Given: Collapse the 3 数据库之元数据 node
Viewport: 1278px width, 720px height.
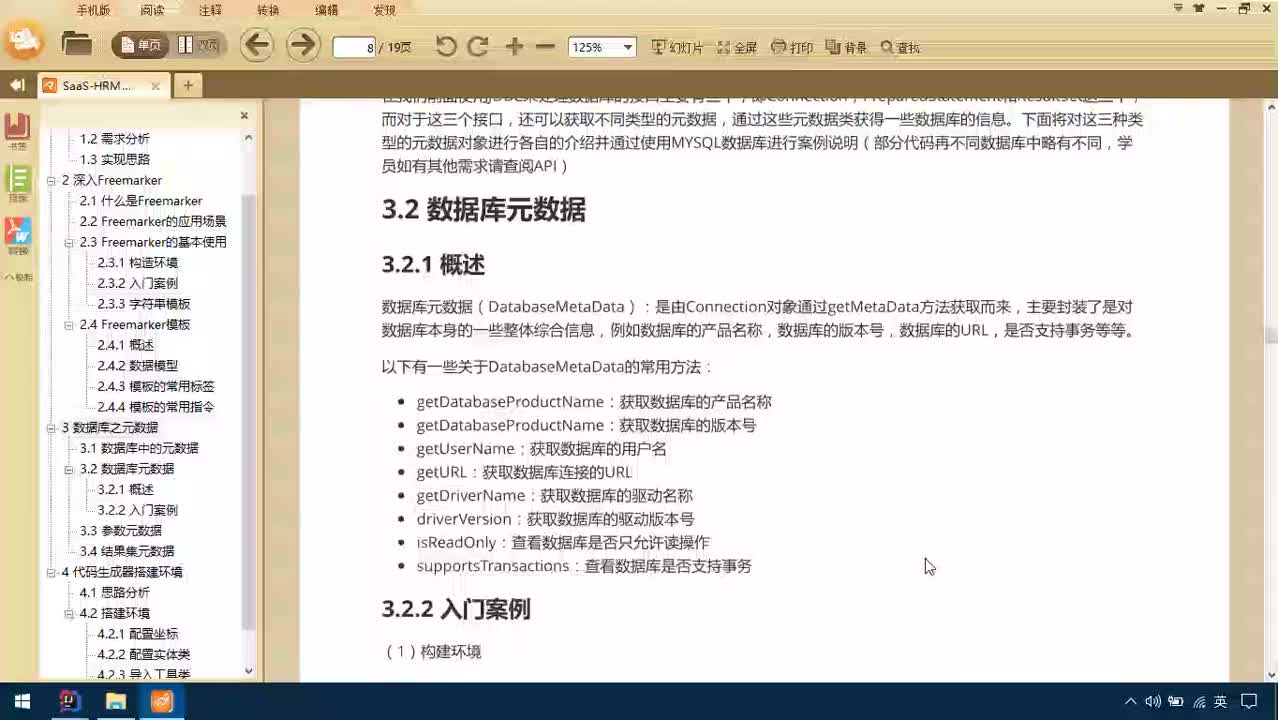Looking at the screenshot, I should (x=52, y=427).
